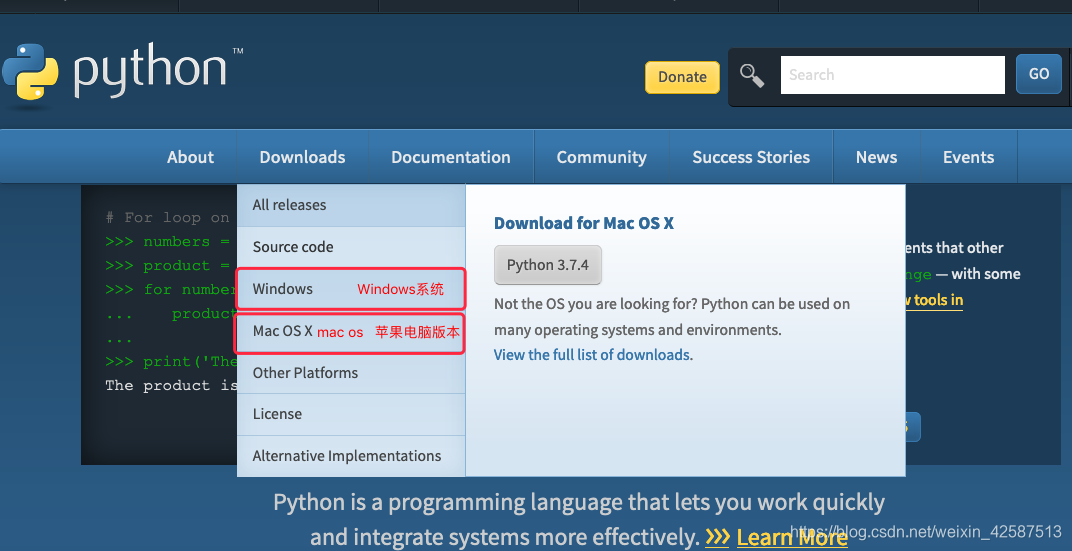Open View the full list of downloads link
The width and height of the screenshot is (1072, 551).
592,355
